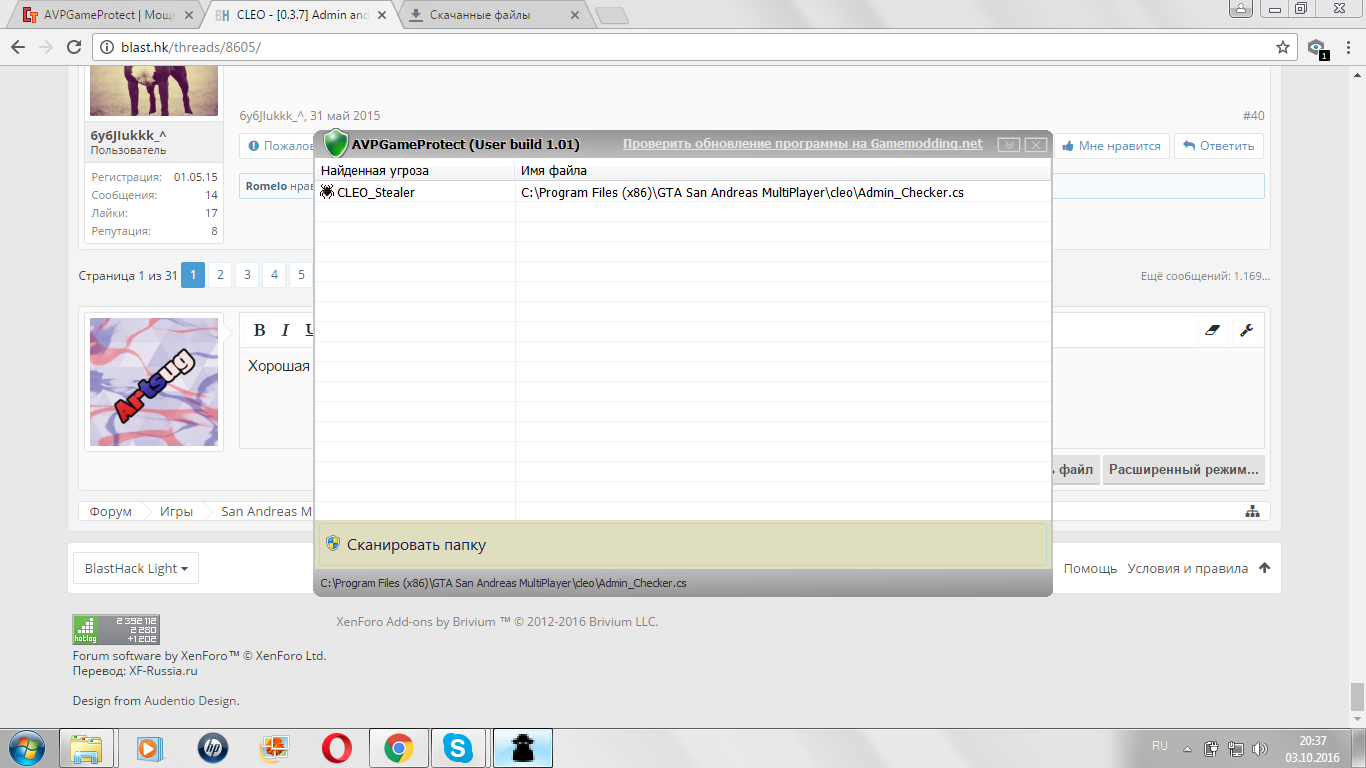Apply bold formatting in the reply editor
Viewport: 1366px width, 768px height.
[x=259, y=330]
